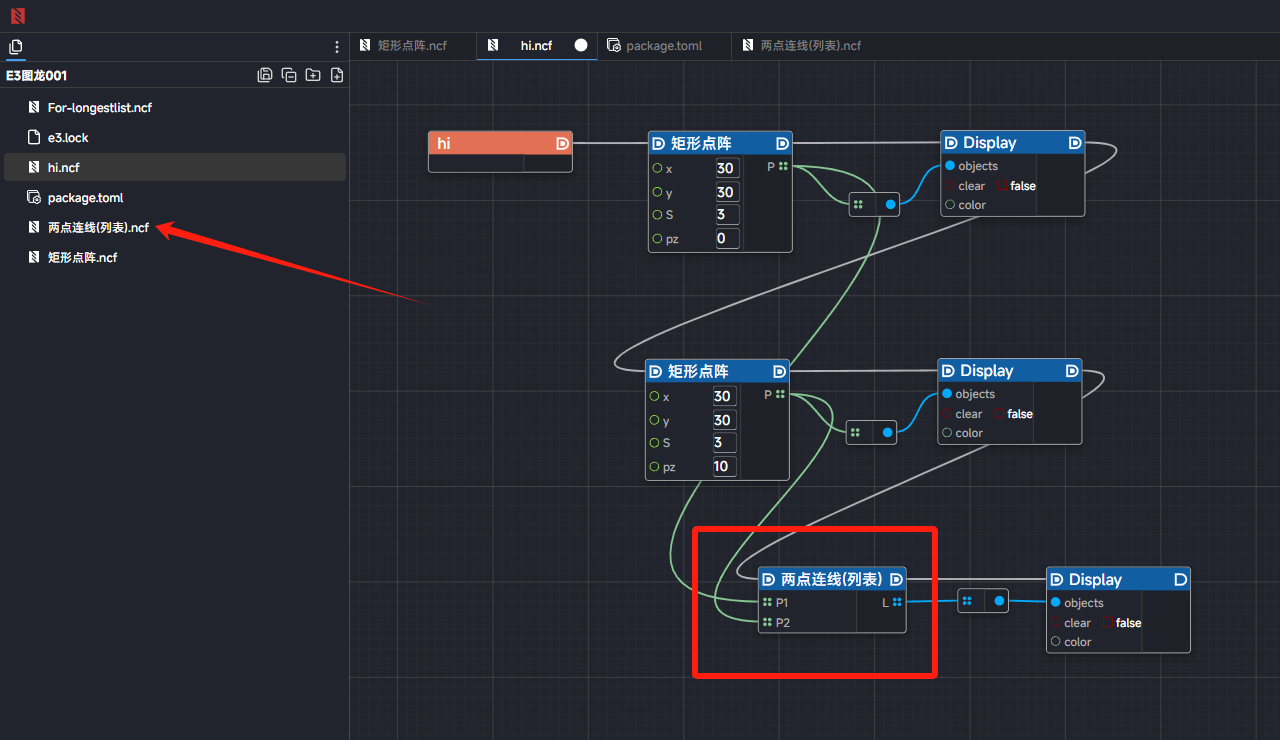Click the pz value field showing 10
Viewport: 1280px width, 740px height.
click(724, 467)
